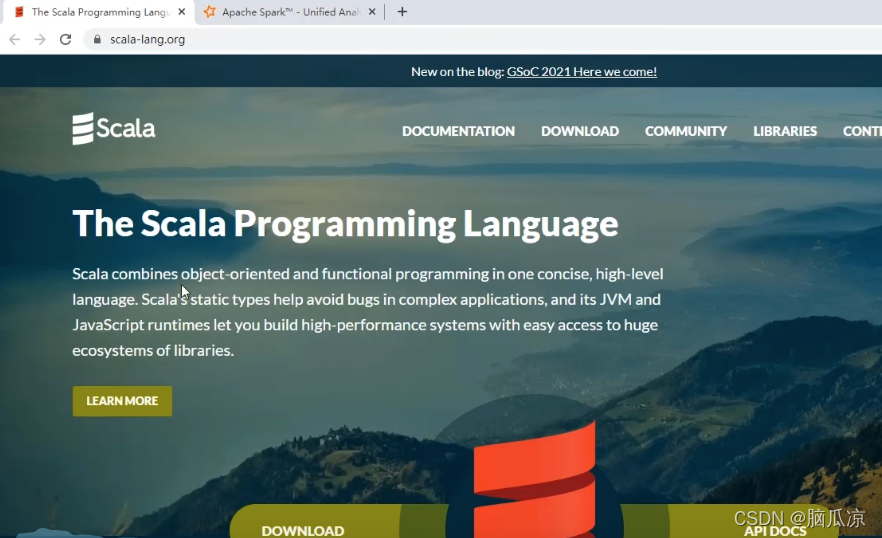The width and height of the screenshot is (882, 538).
Task: Click the words 'New on the blog:'
Action: (x=457, y=71)
